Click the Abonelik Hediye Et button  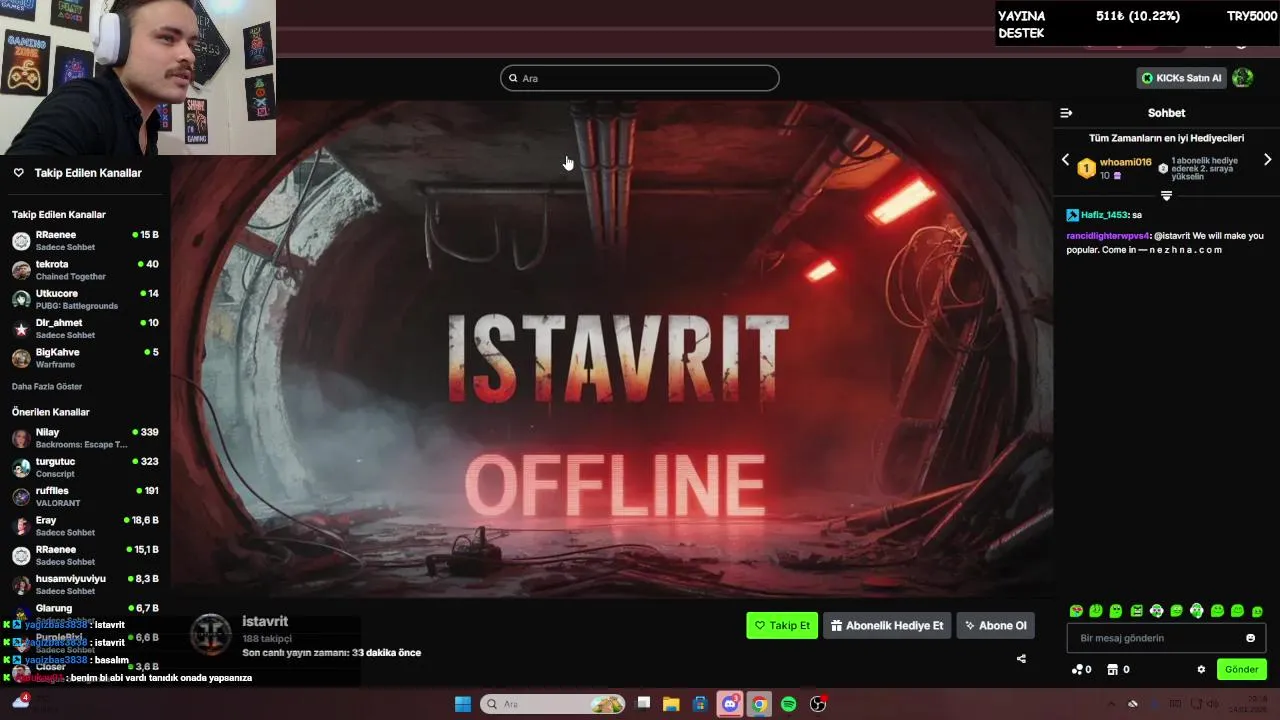[887, 625]
